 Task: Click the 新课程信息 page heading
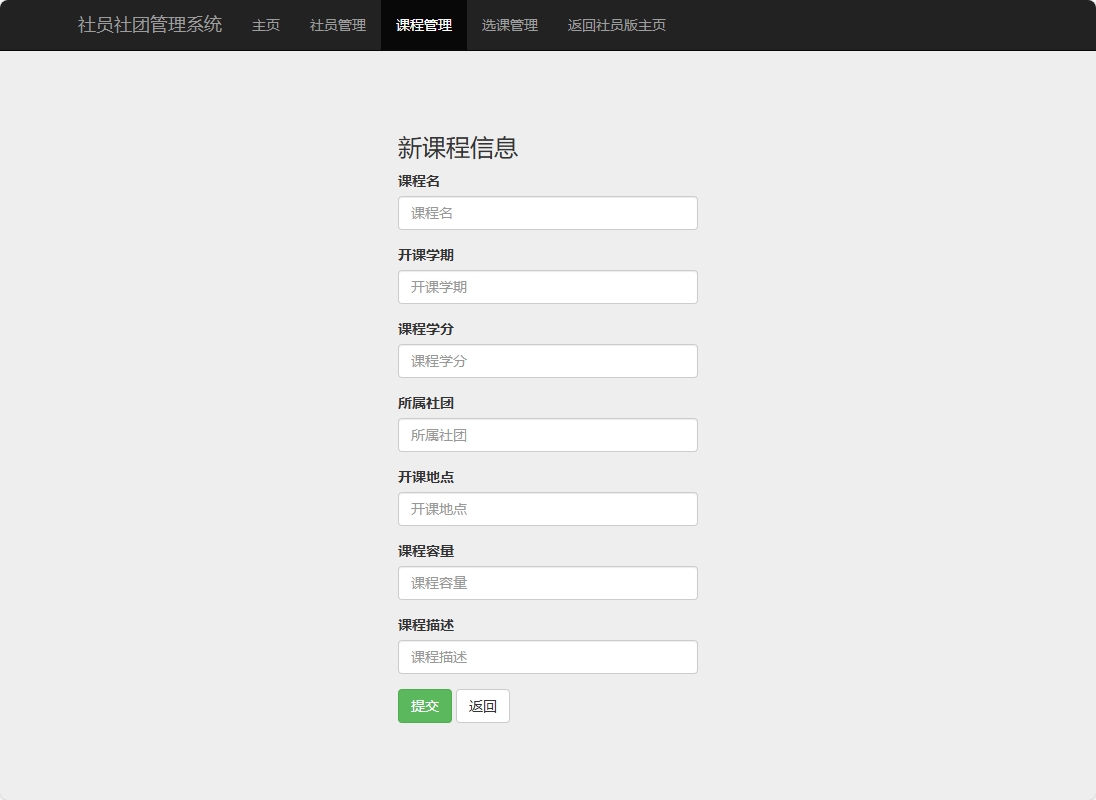pyautogui.click(x=459, y=148)
